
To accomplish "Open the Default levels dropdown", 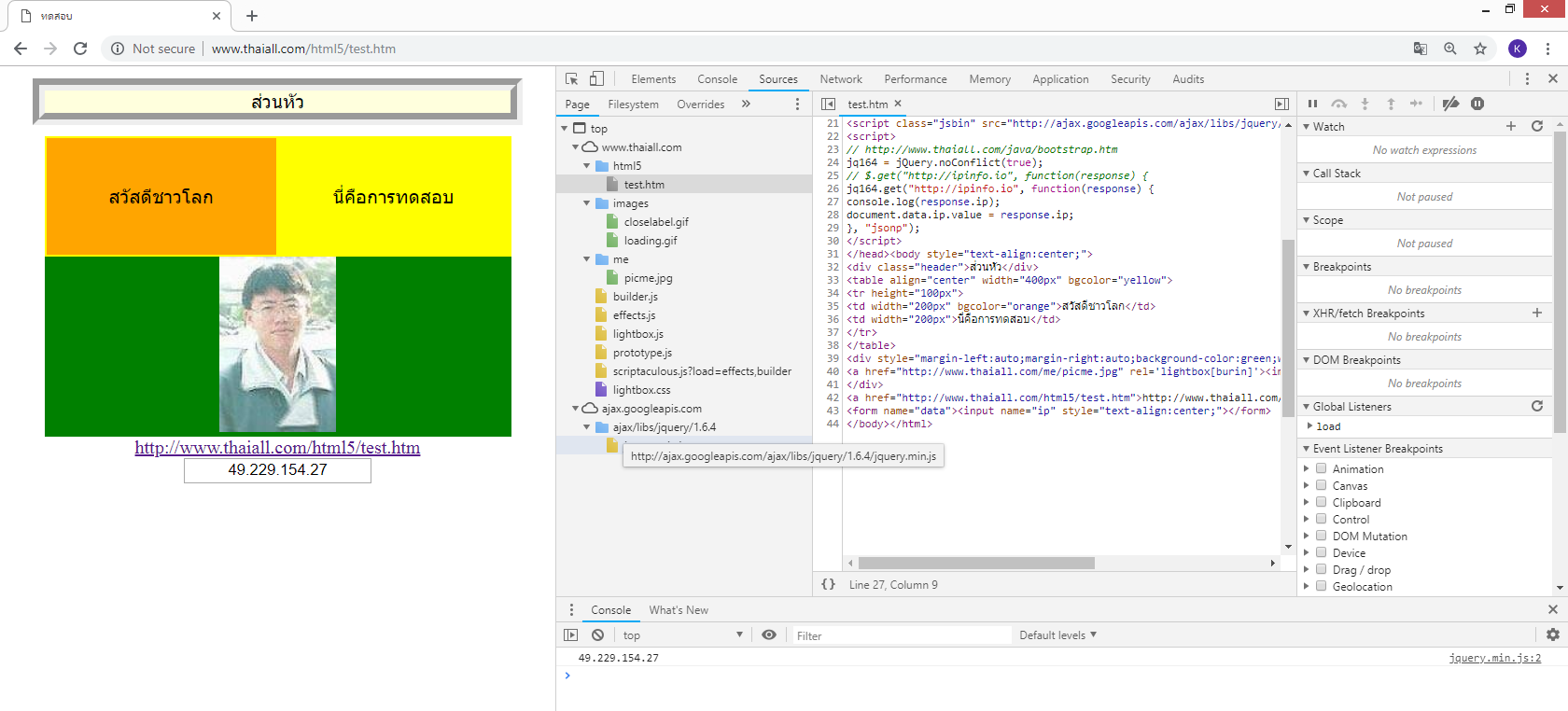I will [1057, 635].
